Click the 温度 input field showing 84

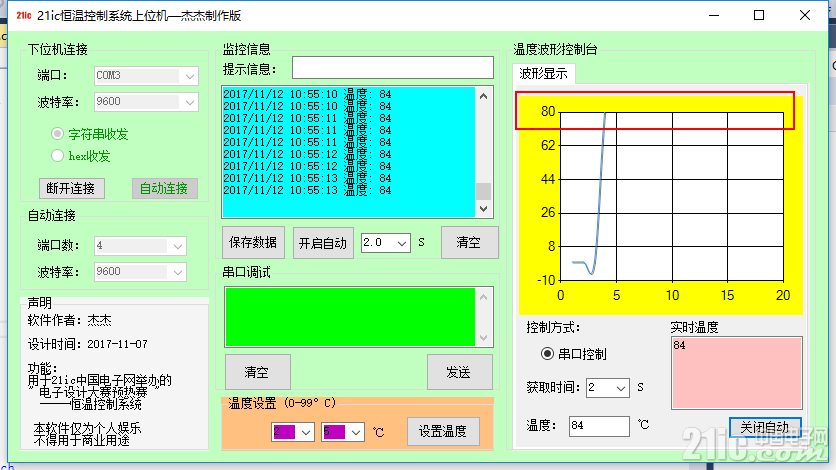tap(599, 426)
